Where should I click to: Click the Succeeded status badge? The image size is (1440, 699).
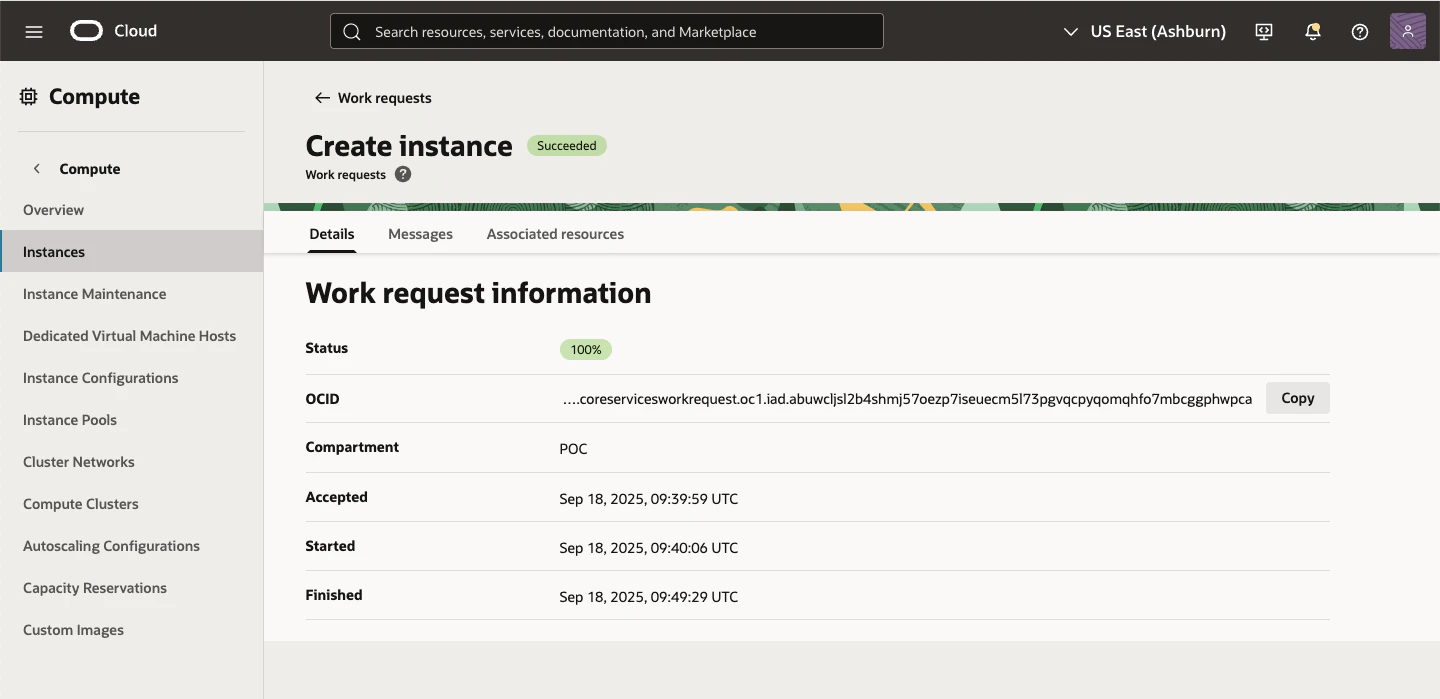pyautogui.click(x=567, y=146)
